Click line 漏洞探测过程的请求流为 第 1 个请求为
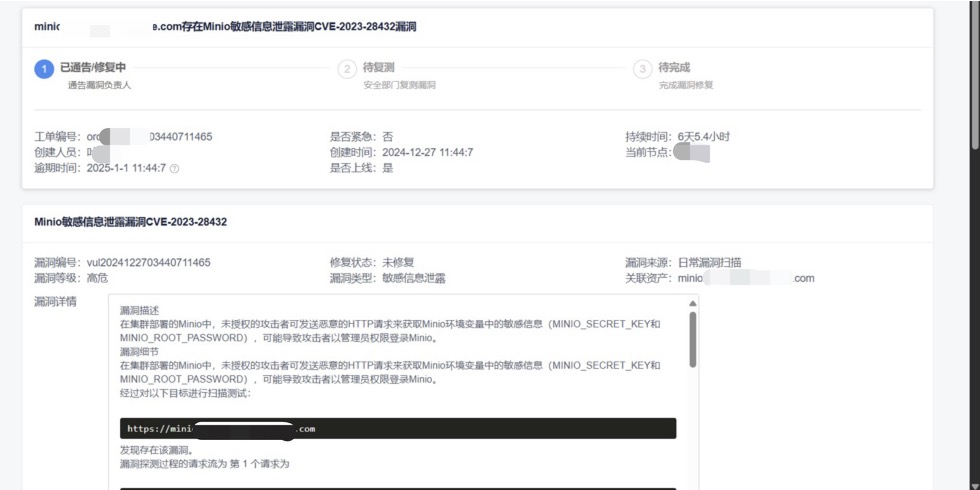The image size is (980, 490). (x=204, y=464)
